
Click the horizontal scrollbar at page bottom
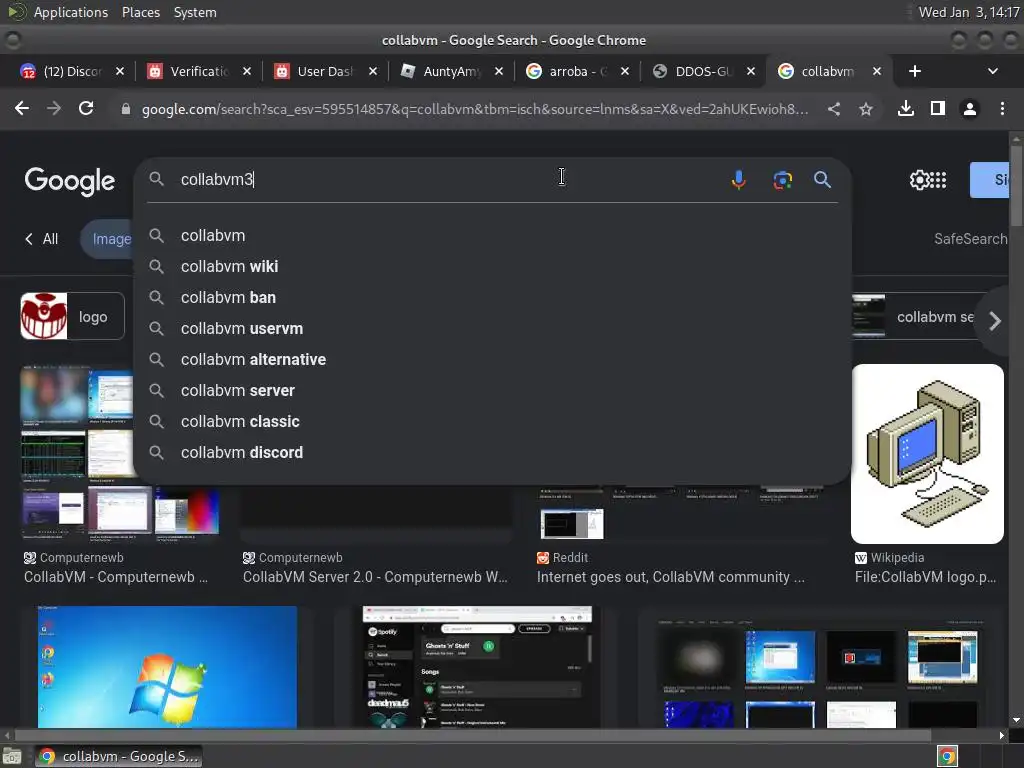tap(473, 735)
